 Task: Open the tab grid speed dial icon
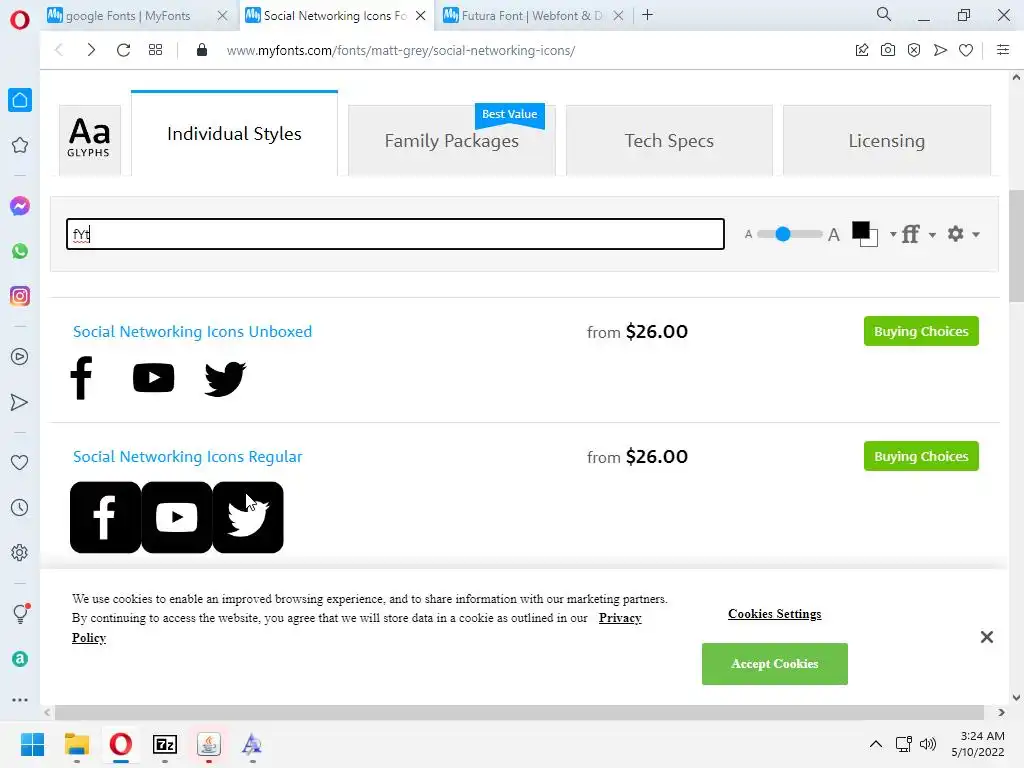155,50
